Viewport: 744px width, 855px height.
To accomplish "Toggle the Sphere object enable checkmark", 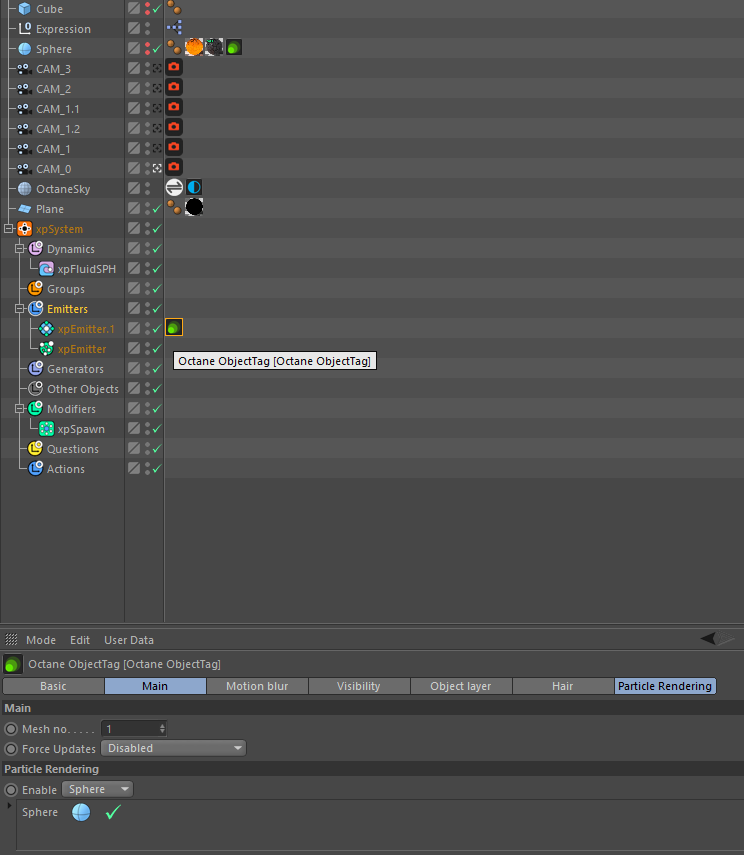I will pyautogui.click(x=157, y=49).
